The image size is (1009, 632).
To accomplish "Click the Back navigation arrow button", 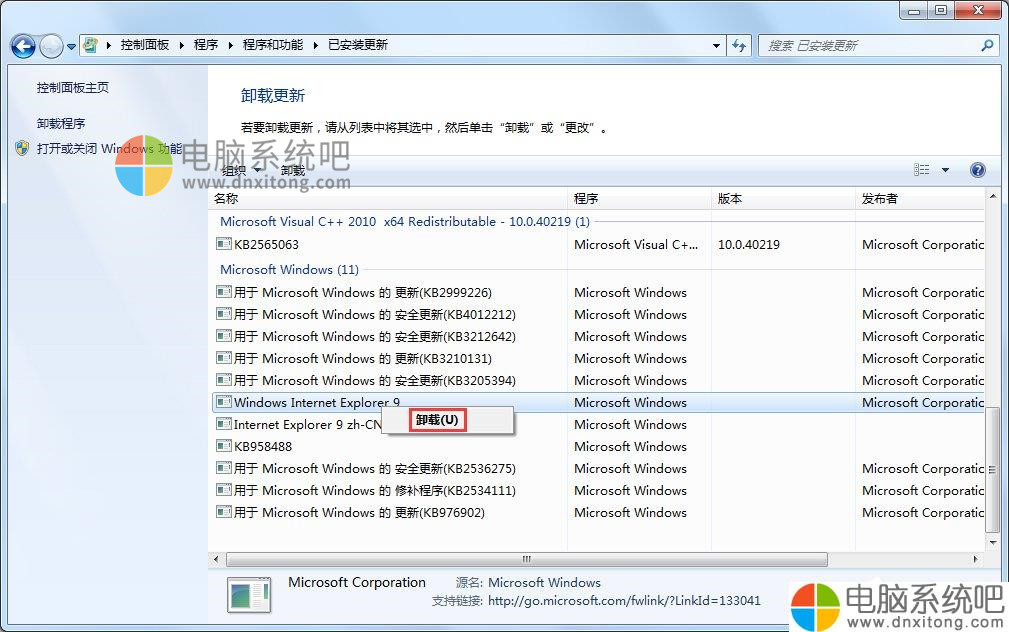I will 23,46.
